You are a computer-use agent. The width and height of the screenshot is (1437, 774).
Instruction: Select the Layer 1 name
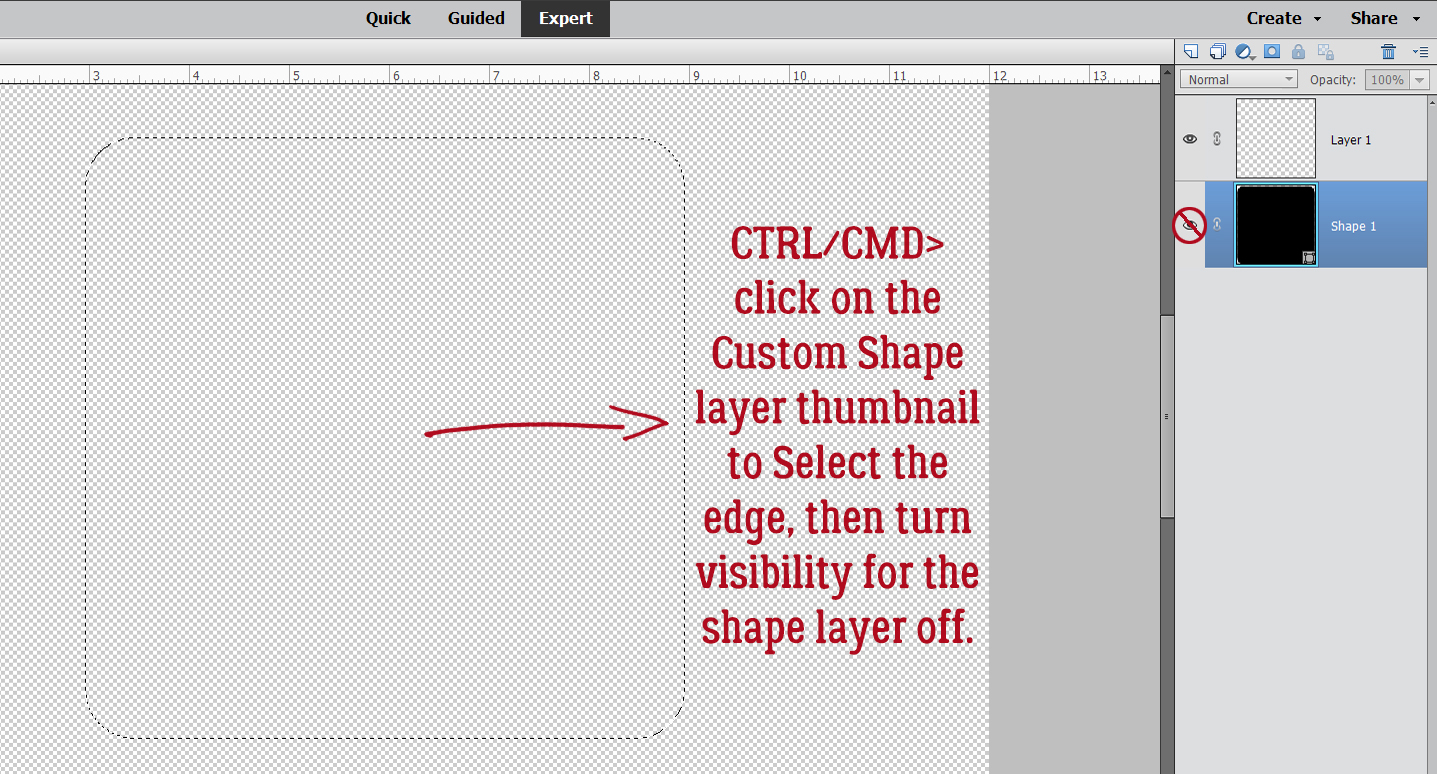click(x=1351, y=140)
